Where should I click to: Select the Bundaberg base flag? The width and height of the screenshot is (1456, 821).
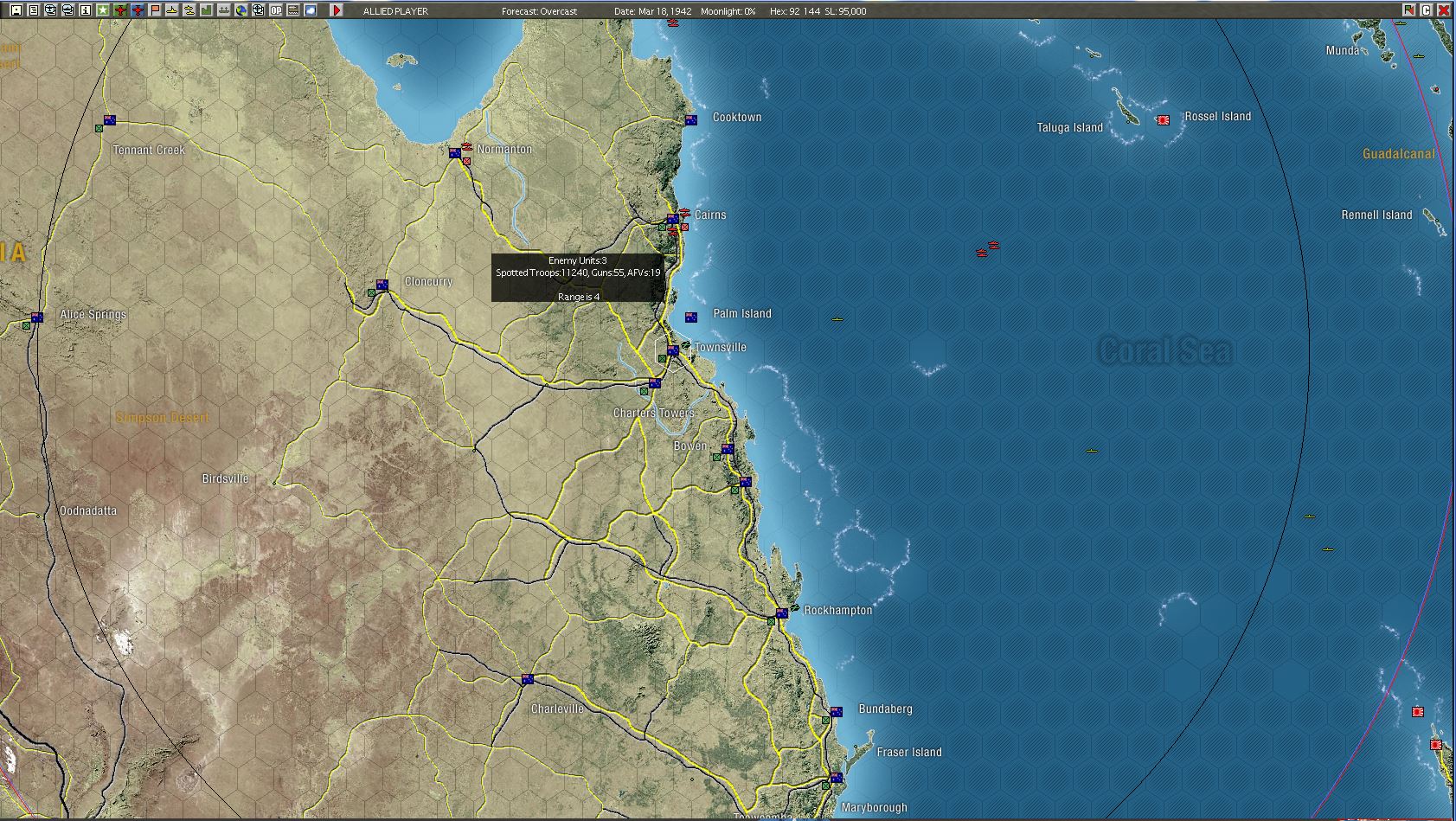click(x=837, y=712)
